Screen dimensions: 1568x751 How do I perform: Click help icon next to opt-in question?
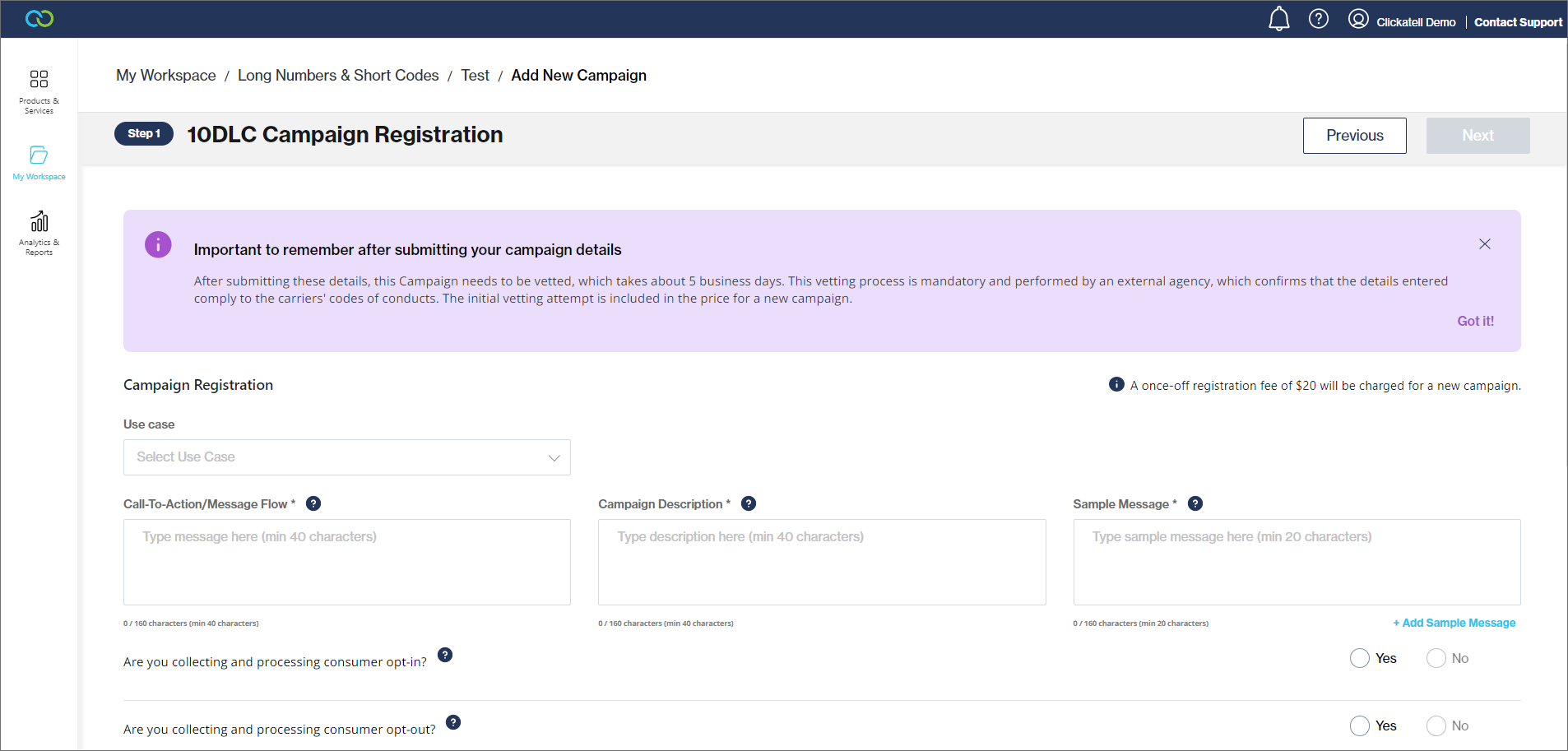coord(445,655)
